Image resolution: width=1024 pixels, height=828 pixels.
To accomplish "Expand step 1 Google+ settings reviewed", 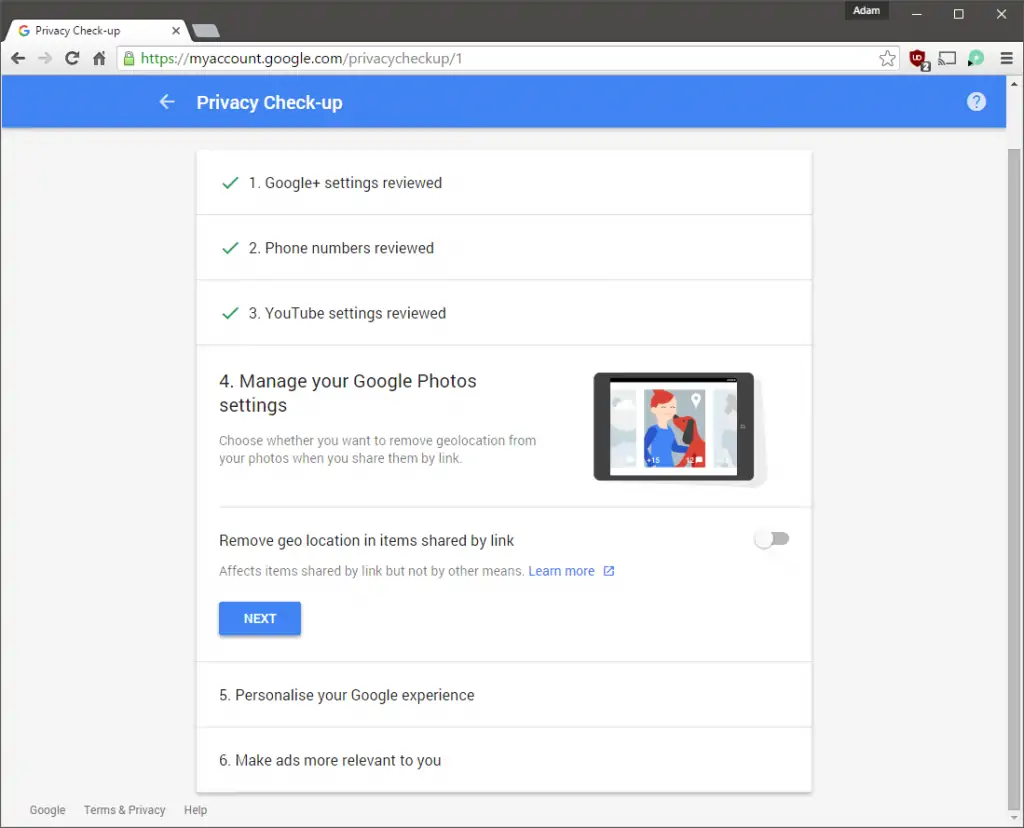I will [504, 183].
